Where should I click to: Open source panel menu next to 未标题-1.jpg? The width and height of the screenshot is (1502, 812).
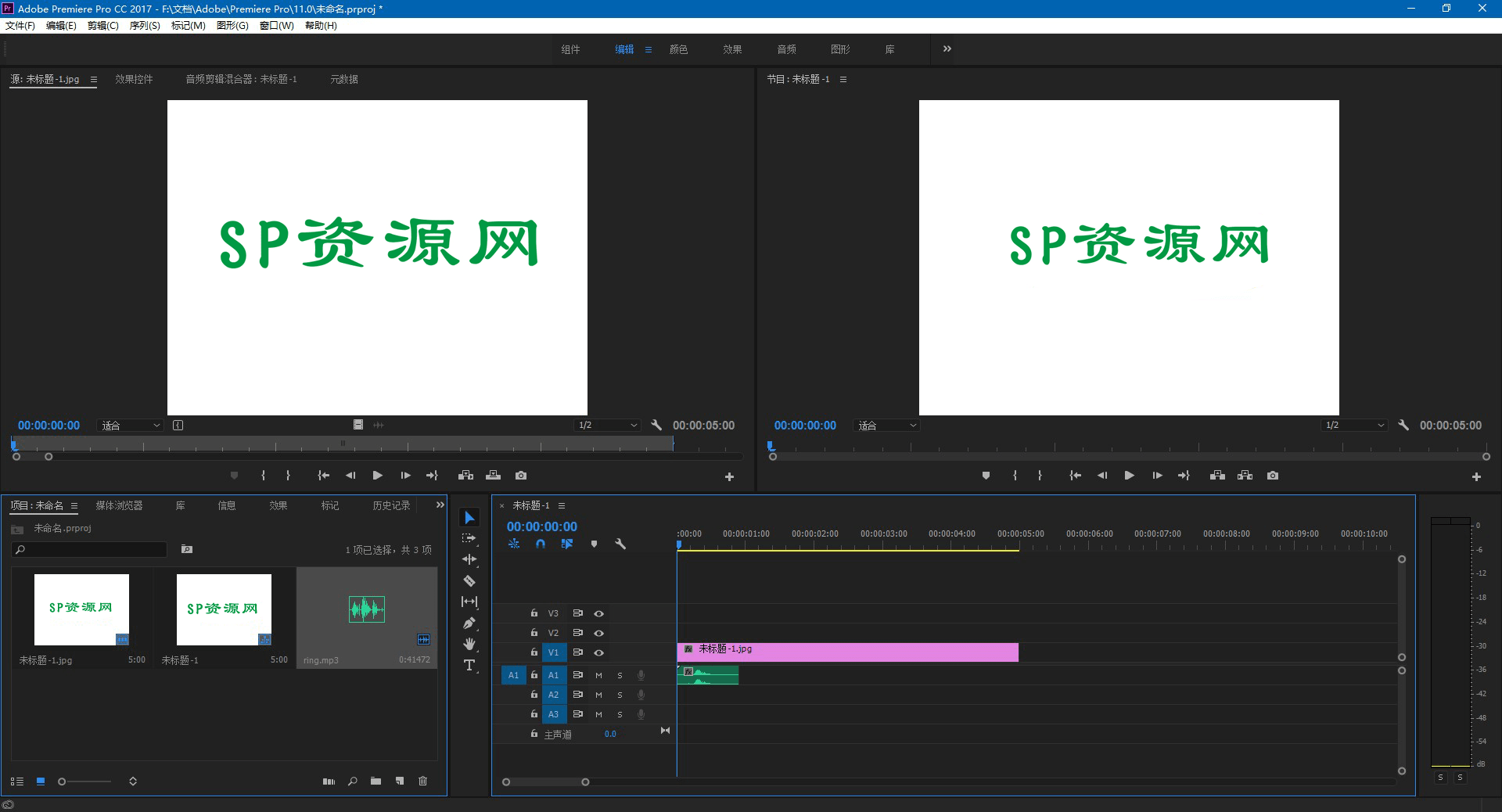(x=94, y=79)
